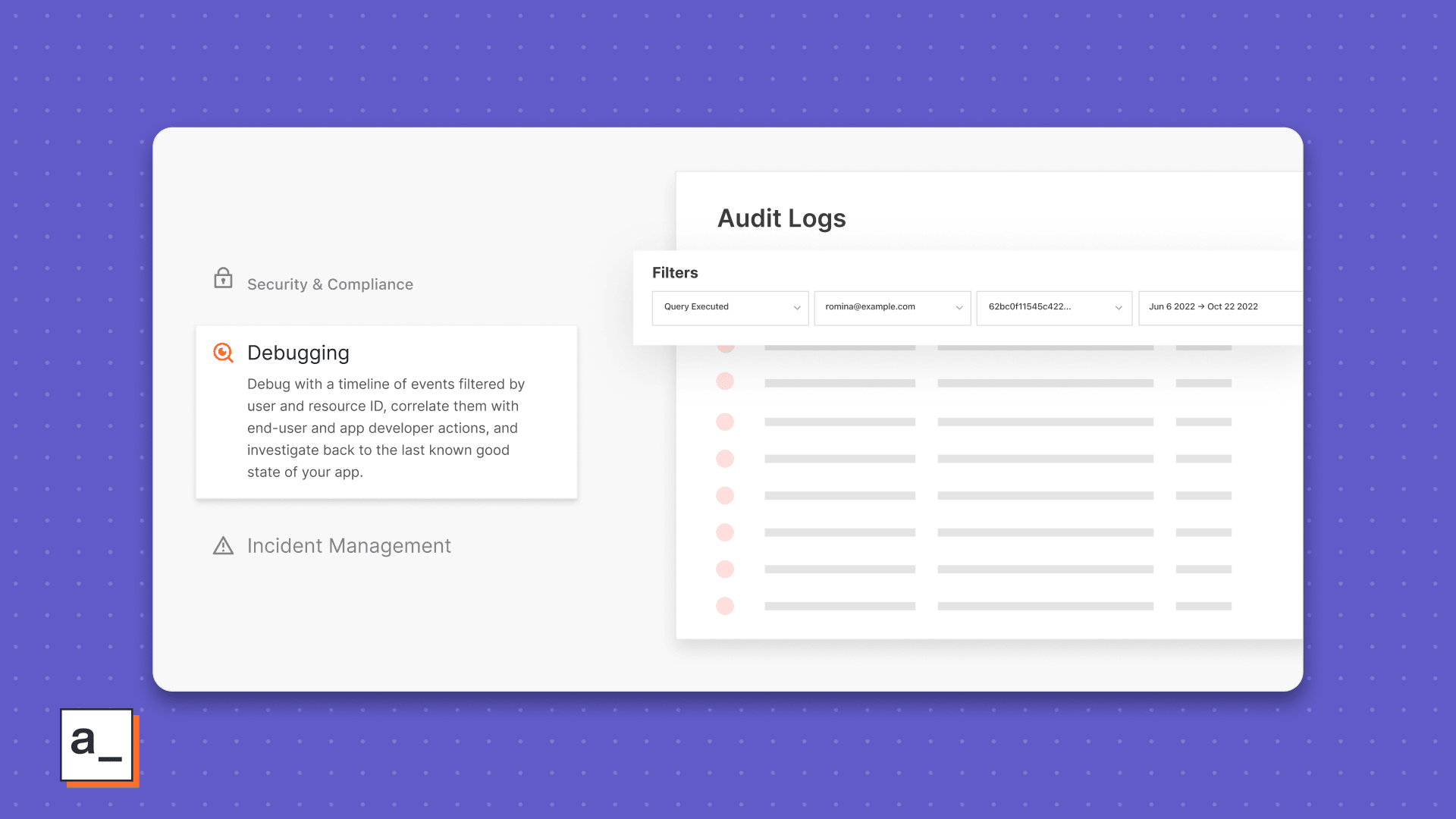Switch to Security & Compliance section
The height and width of the screenshot is (819, 1456).
[x=330, y=284]
